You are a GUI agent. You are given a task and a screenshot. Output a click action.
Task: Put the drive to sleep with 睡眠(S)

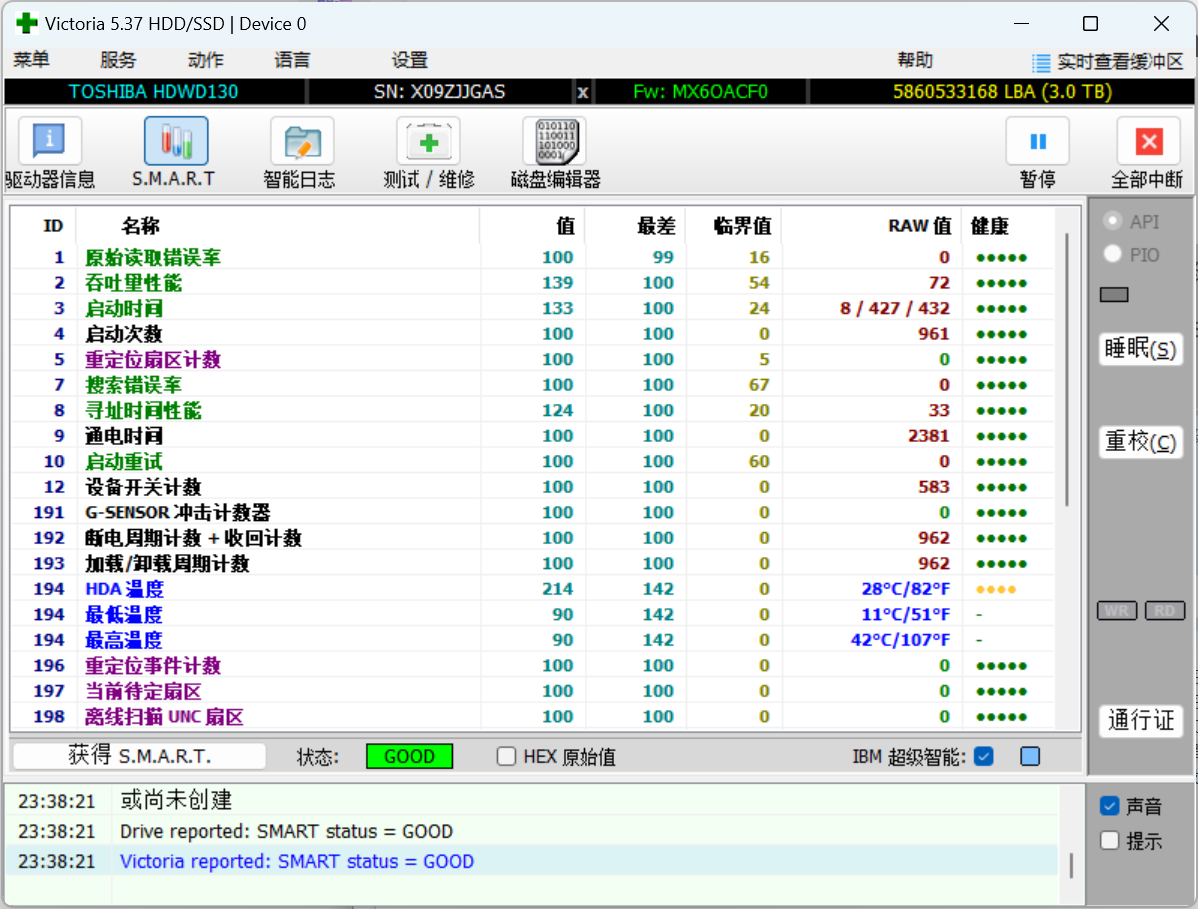[x=1141, y=349]
